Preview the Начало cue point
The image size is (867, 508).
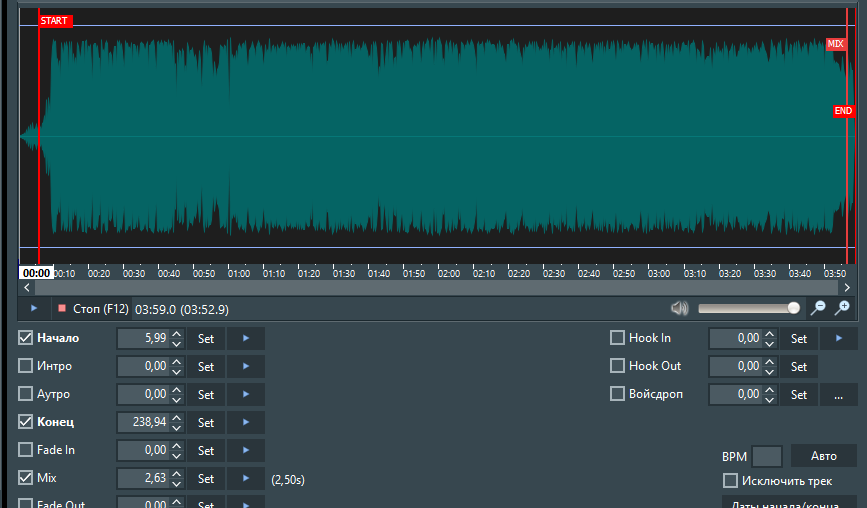(x=246, y=339)
